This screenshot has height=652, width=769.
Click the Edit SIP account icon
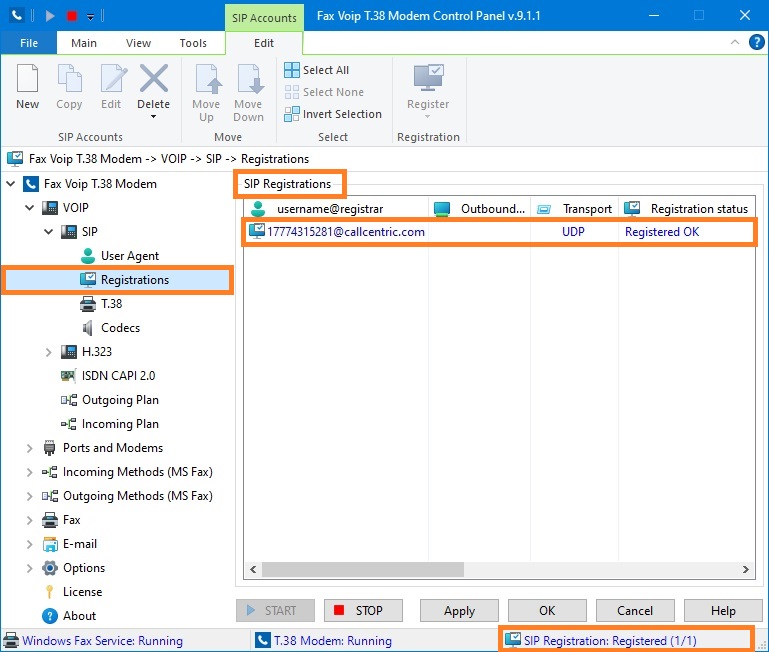pyautogui.click(x=113, y=78)
